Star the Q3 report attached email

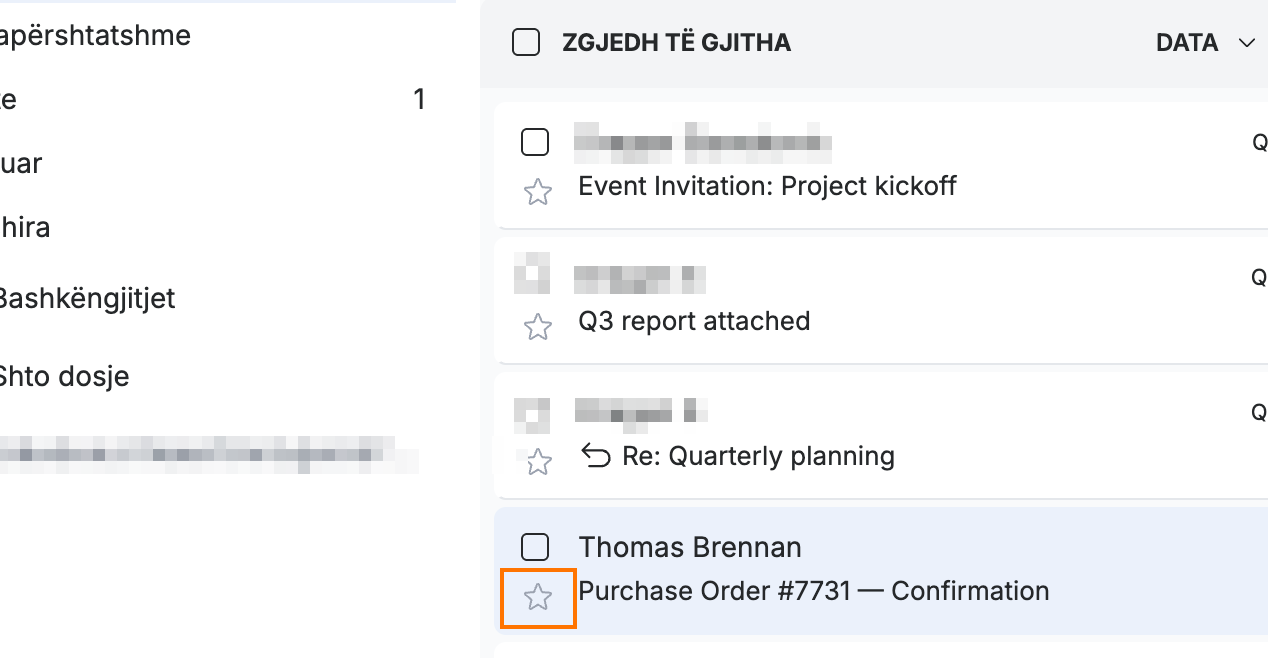538,326
